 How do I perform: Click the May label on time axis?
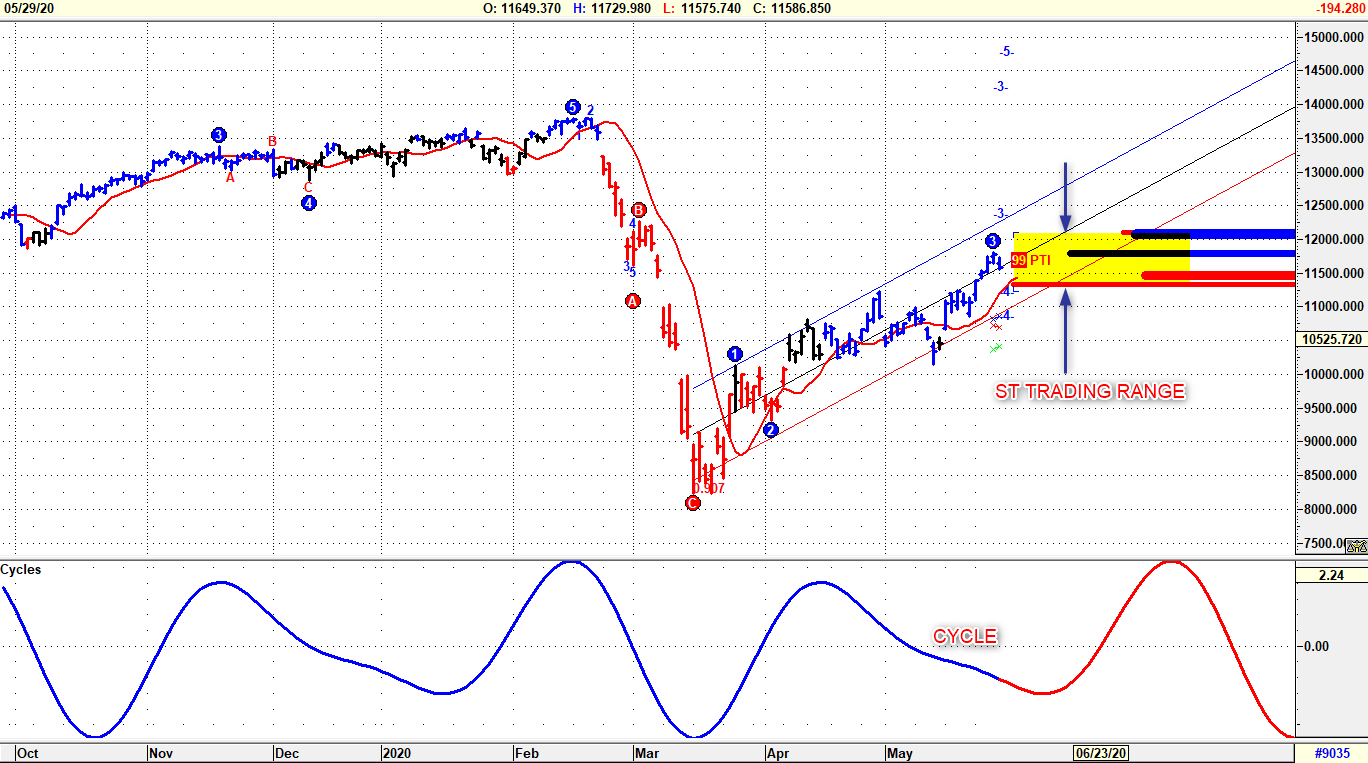click(901, 753)
